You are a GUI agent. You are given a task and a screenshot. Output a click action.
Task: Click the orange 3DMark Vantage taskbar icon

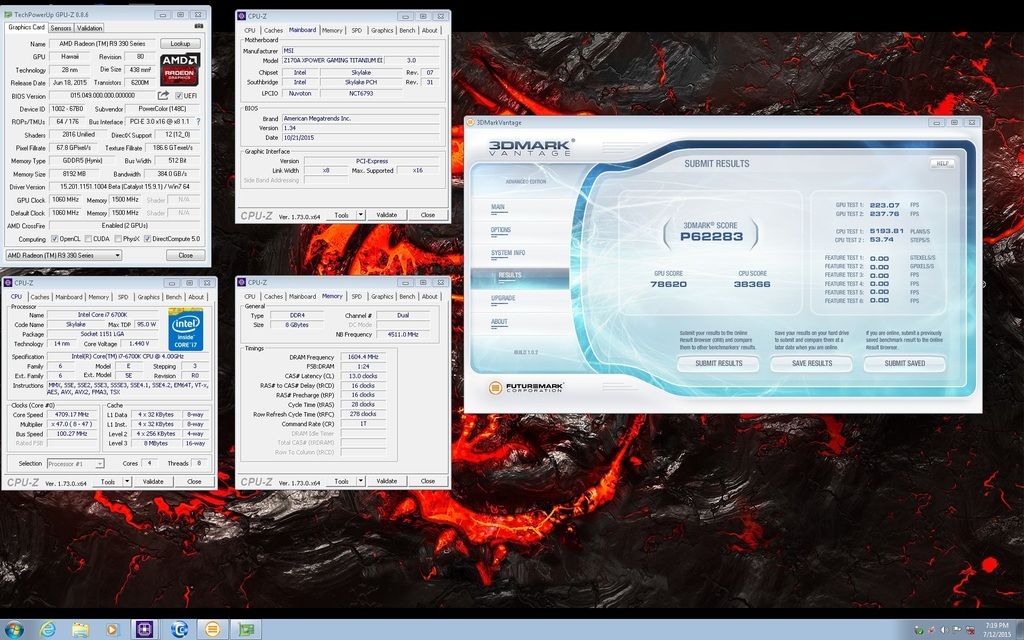tap(212, 630)
